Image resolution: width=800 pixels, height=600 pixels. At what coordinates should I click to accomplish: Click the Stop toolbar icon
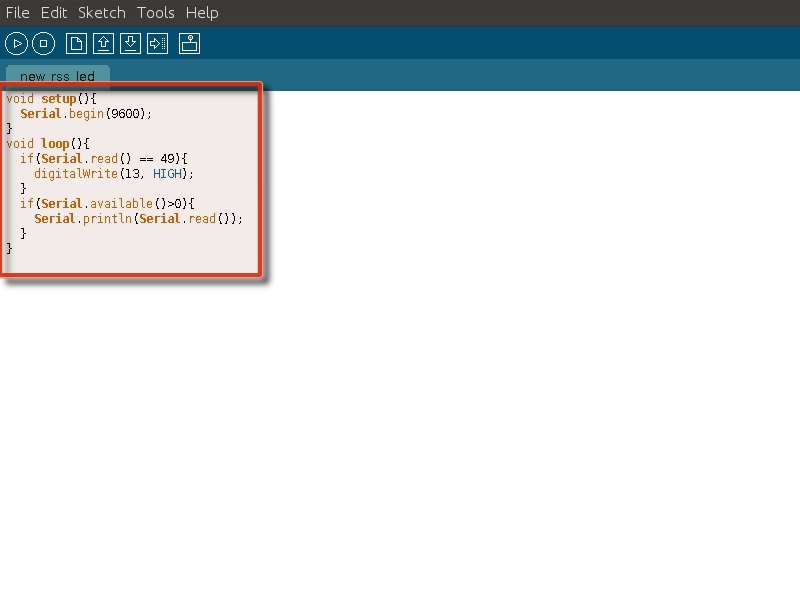click(x=43, y=43)
